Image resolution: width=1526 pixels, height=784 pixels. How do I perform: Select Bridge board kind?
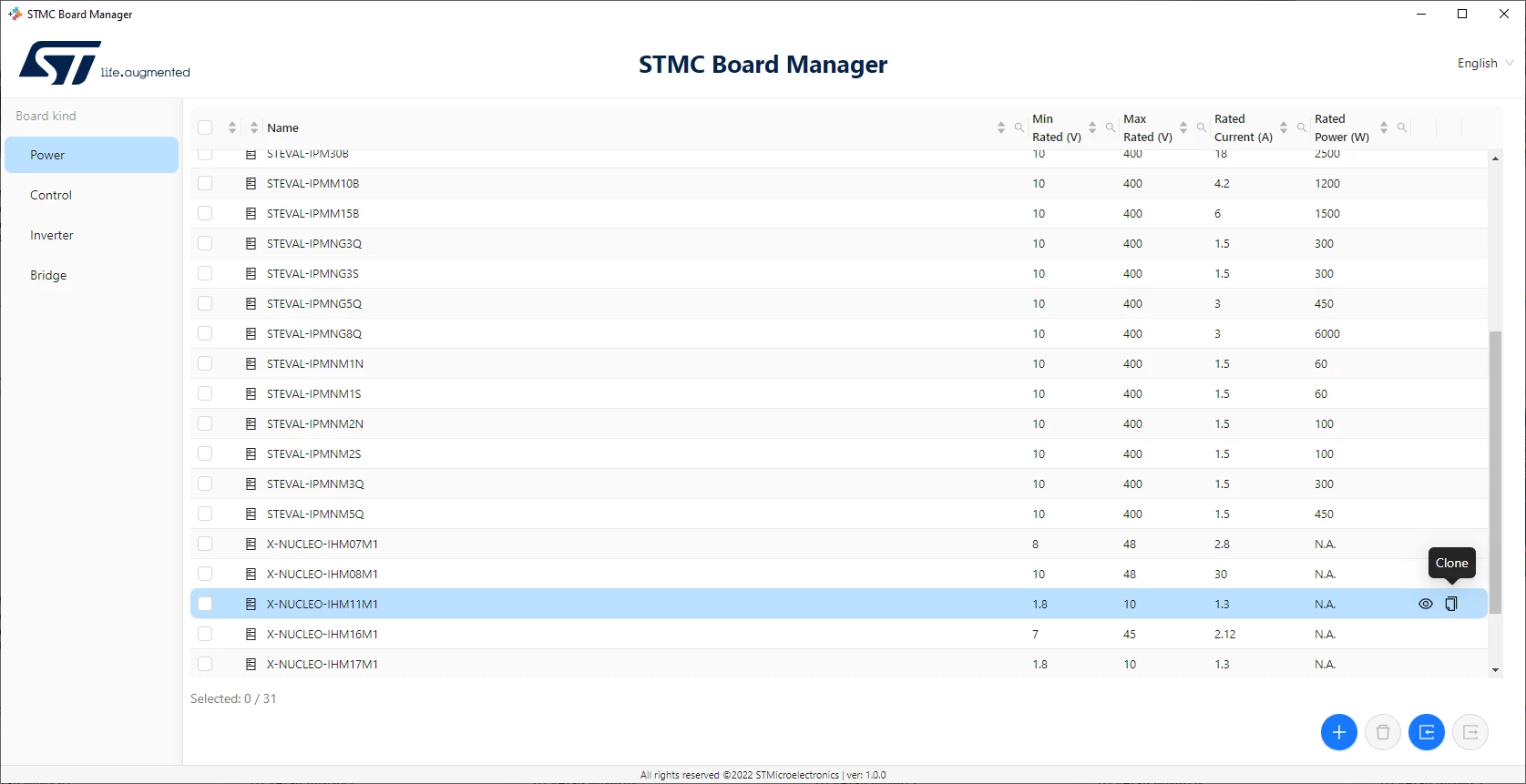click(91, 275)
